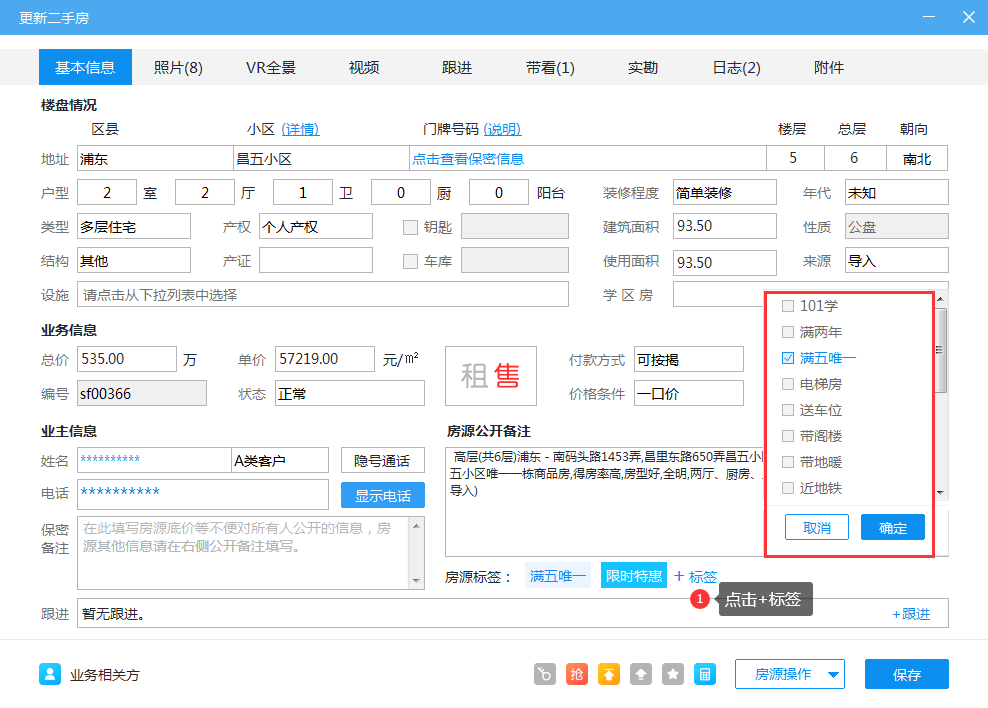This screenshot has width=988, height=708.
Task: Switch to the 照片(8) tab
Action: (178, 67)
